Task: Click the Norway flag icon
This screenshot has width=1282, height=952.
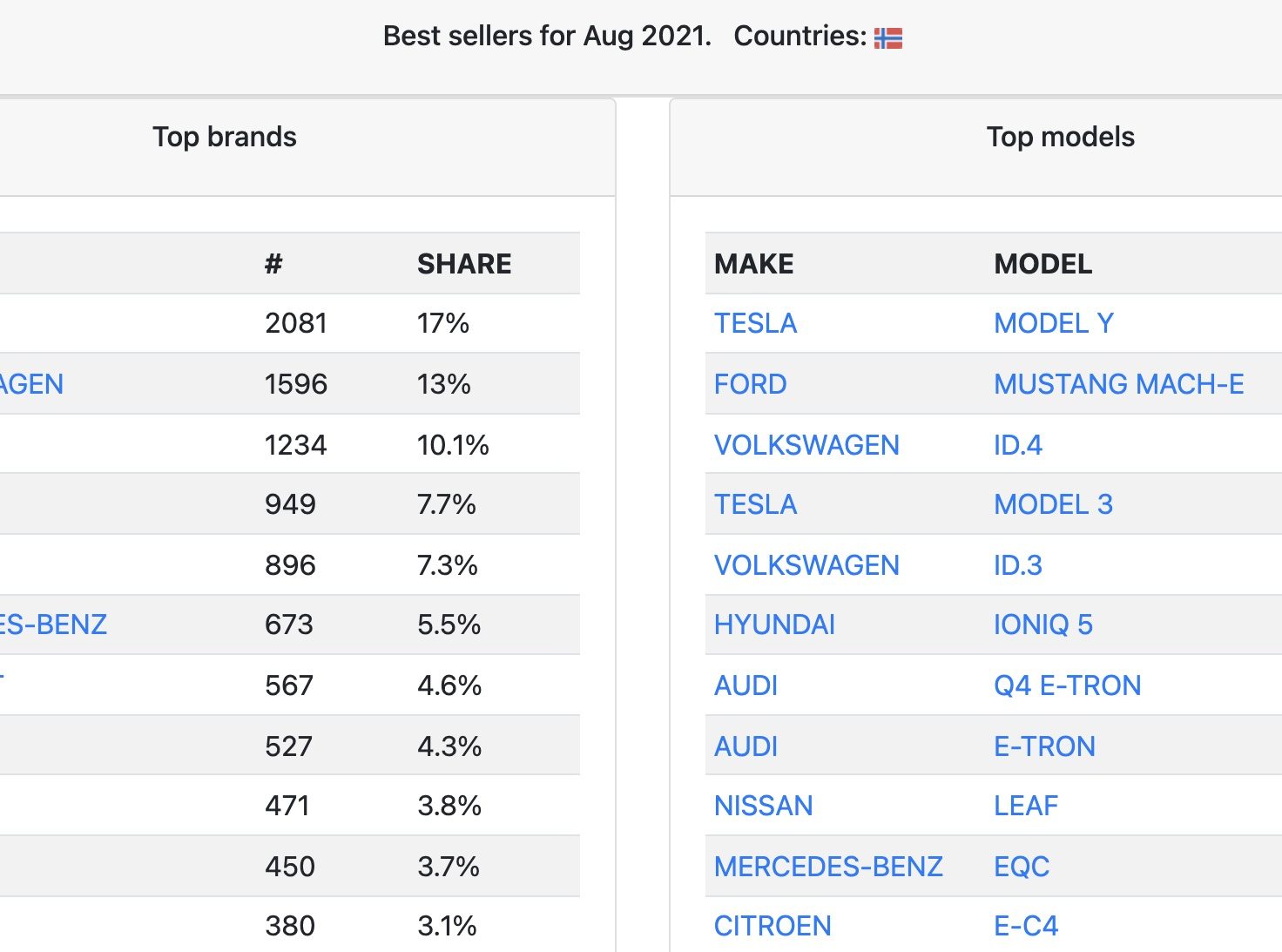Action: pos(888,37)
